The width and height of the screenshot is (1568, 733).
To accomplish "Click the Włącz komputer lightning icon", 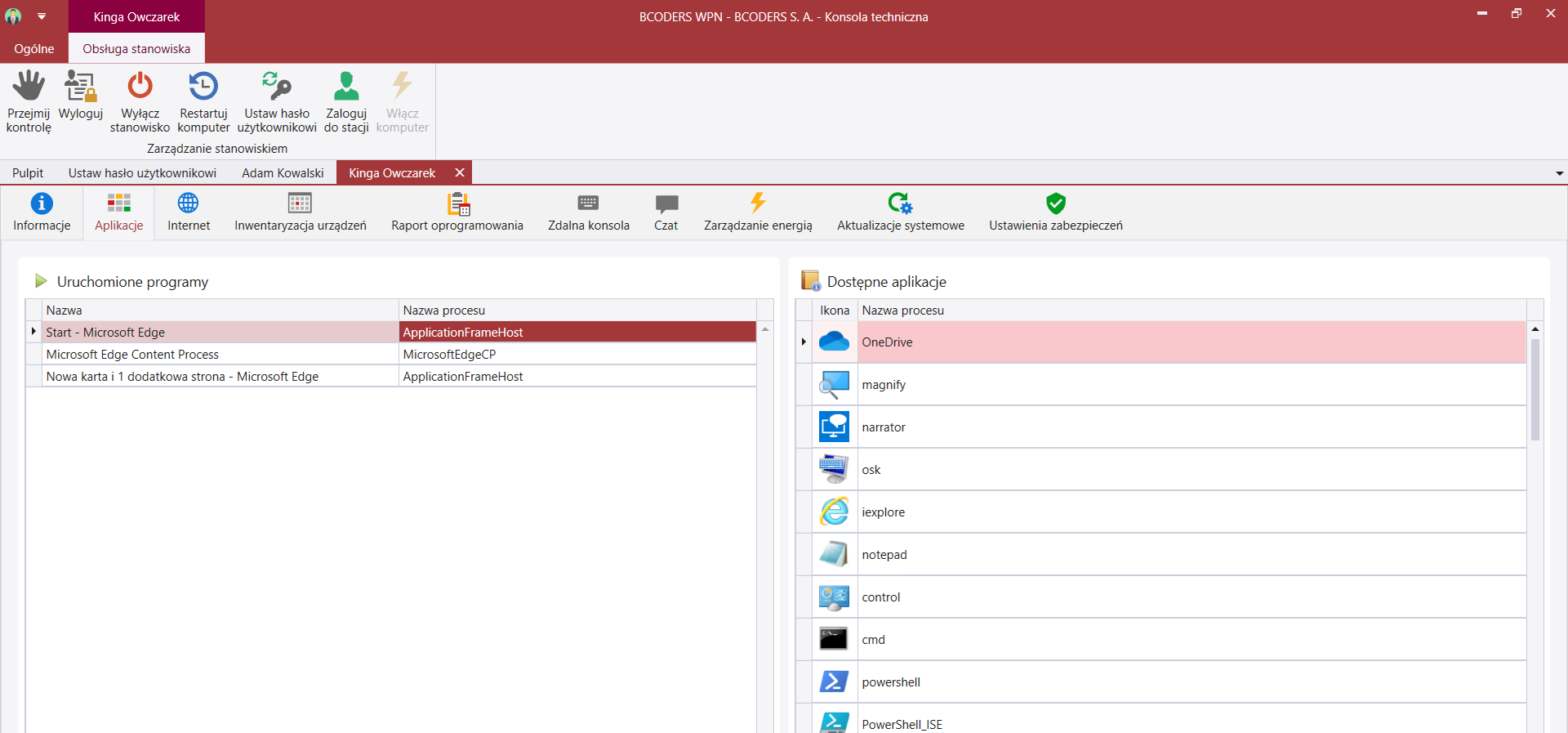I will tap(402, 85).
